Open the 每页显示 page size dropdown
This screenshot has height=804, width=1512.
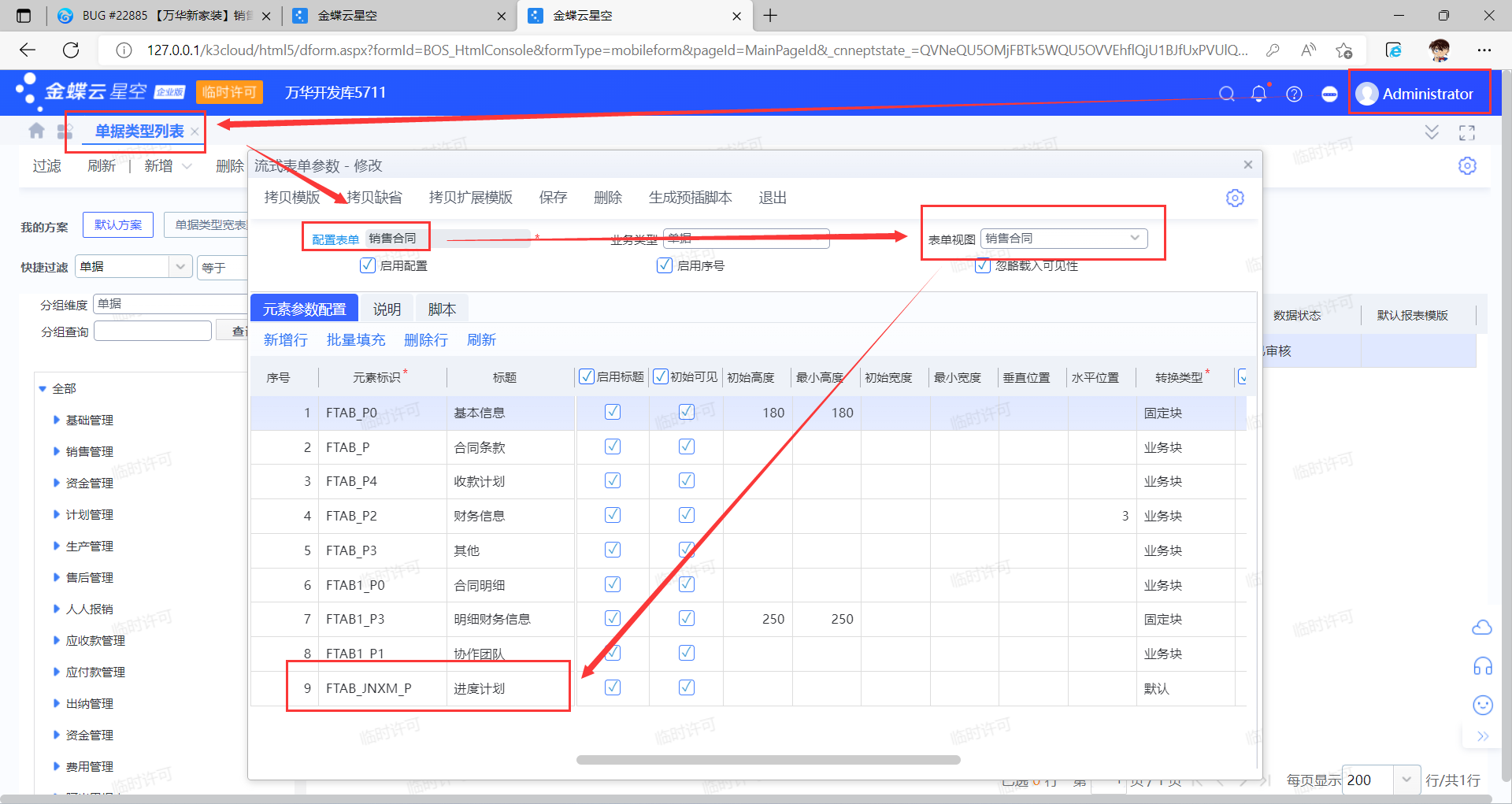(1406, 780)
